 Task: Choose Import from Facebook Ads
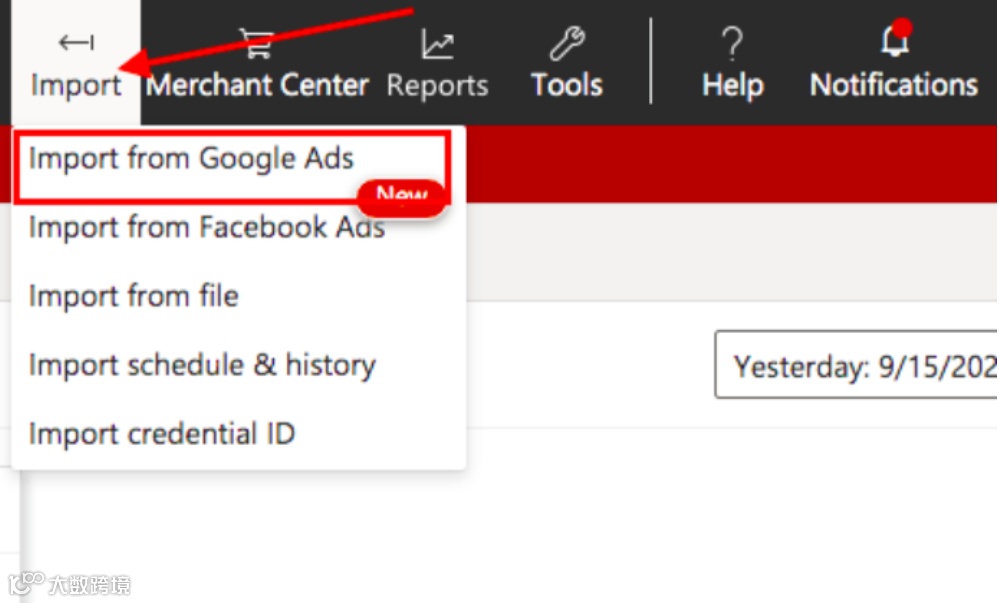[x=207, y=228]
